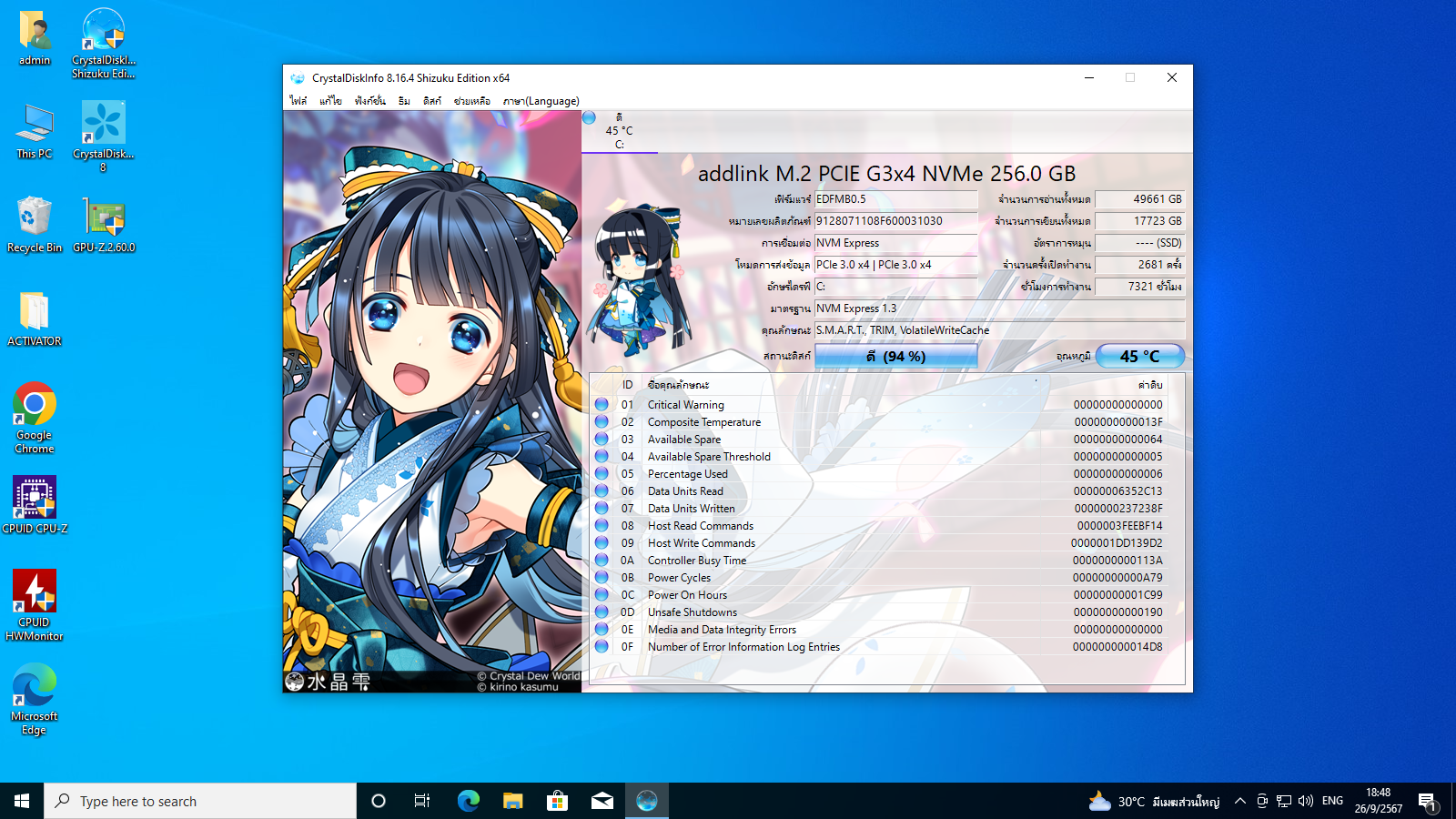1456x819 pixels.
Task: Click the power on count value 2681
Action: [x=1140, y=265]
